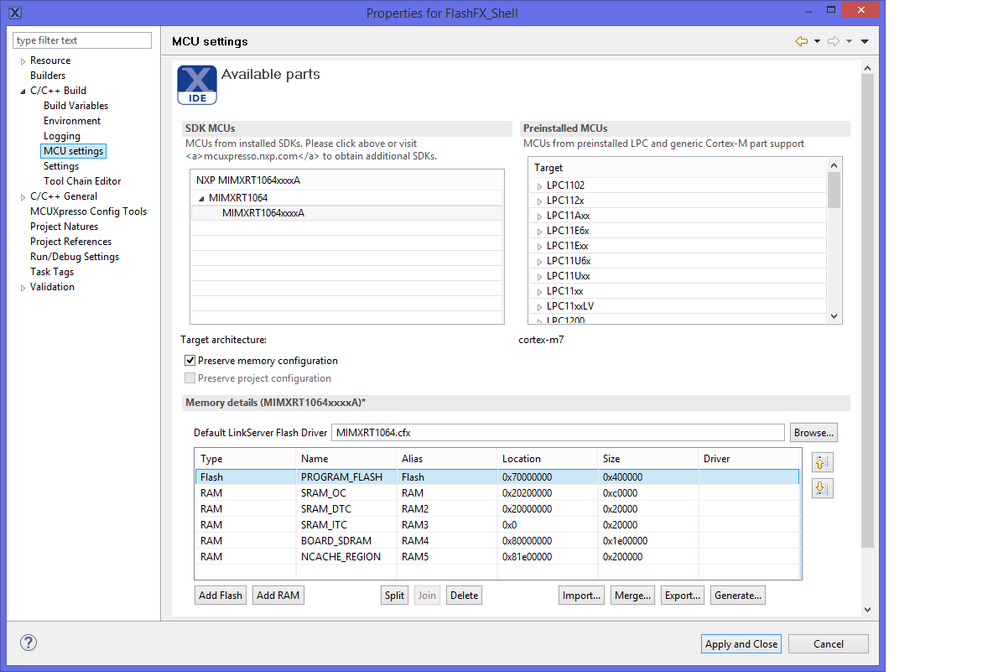This screenshot has height=672, width=998.
Task: Open Build Variables page
Action: [76, 106]
